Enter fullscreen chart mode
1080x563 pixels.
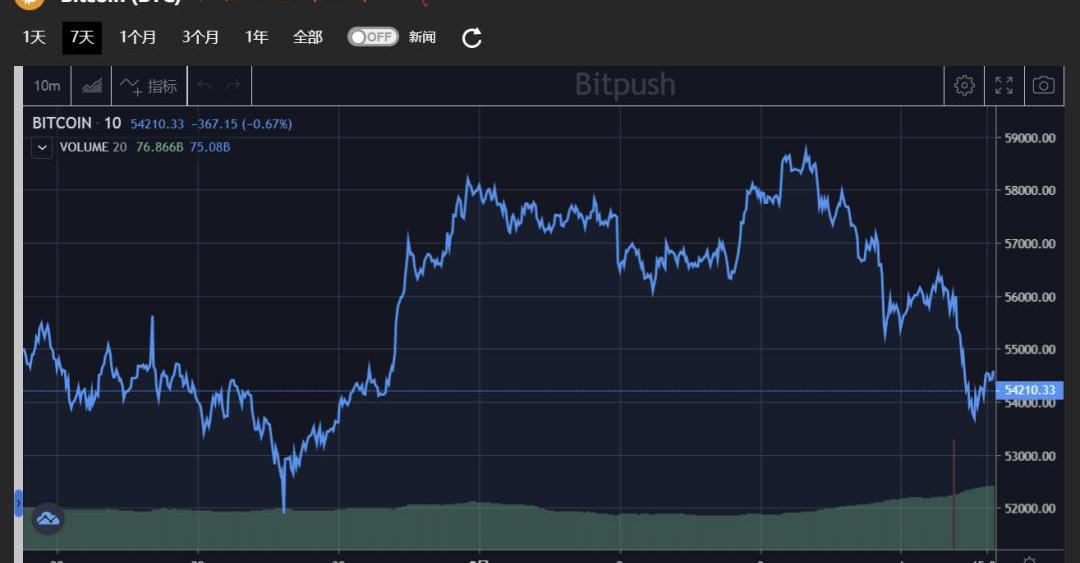(1003, 86)
